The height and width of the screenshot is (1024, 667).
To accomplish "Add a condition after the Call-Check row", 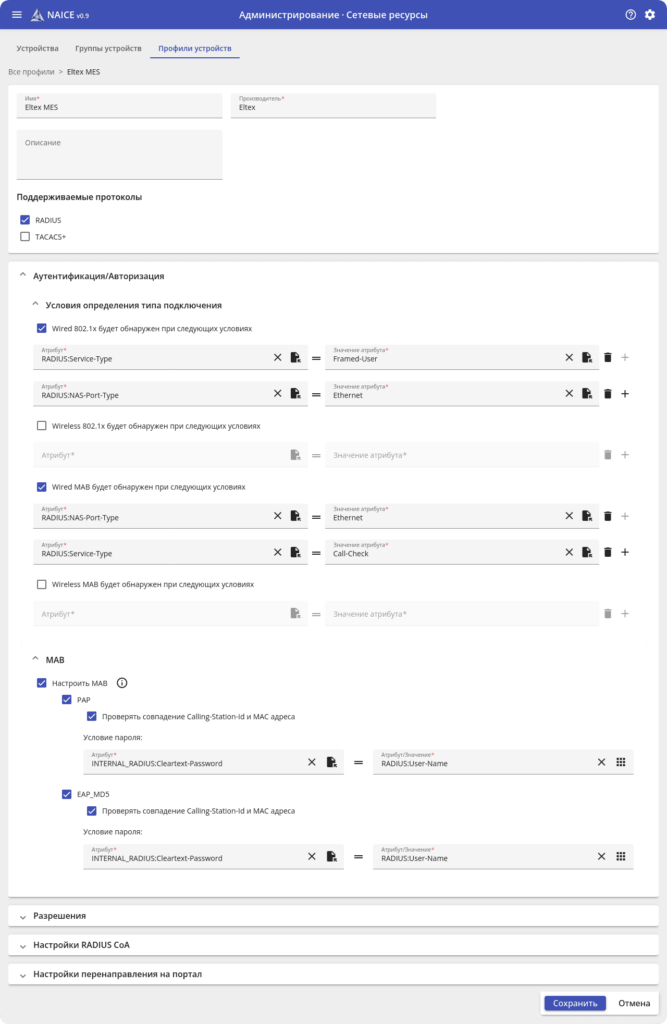I will click(x=625, y=552).
